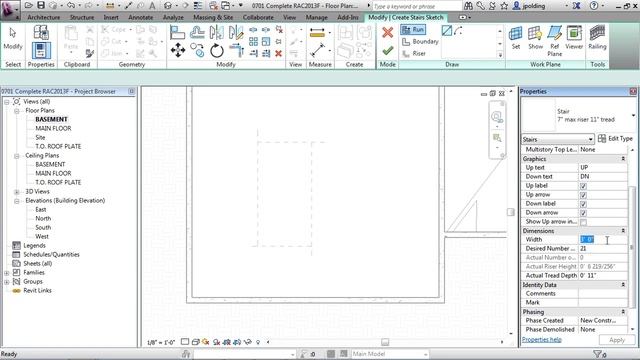Open the Massing & Site ribbon tab

click(x=213, y=18)
